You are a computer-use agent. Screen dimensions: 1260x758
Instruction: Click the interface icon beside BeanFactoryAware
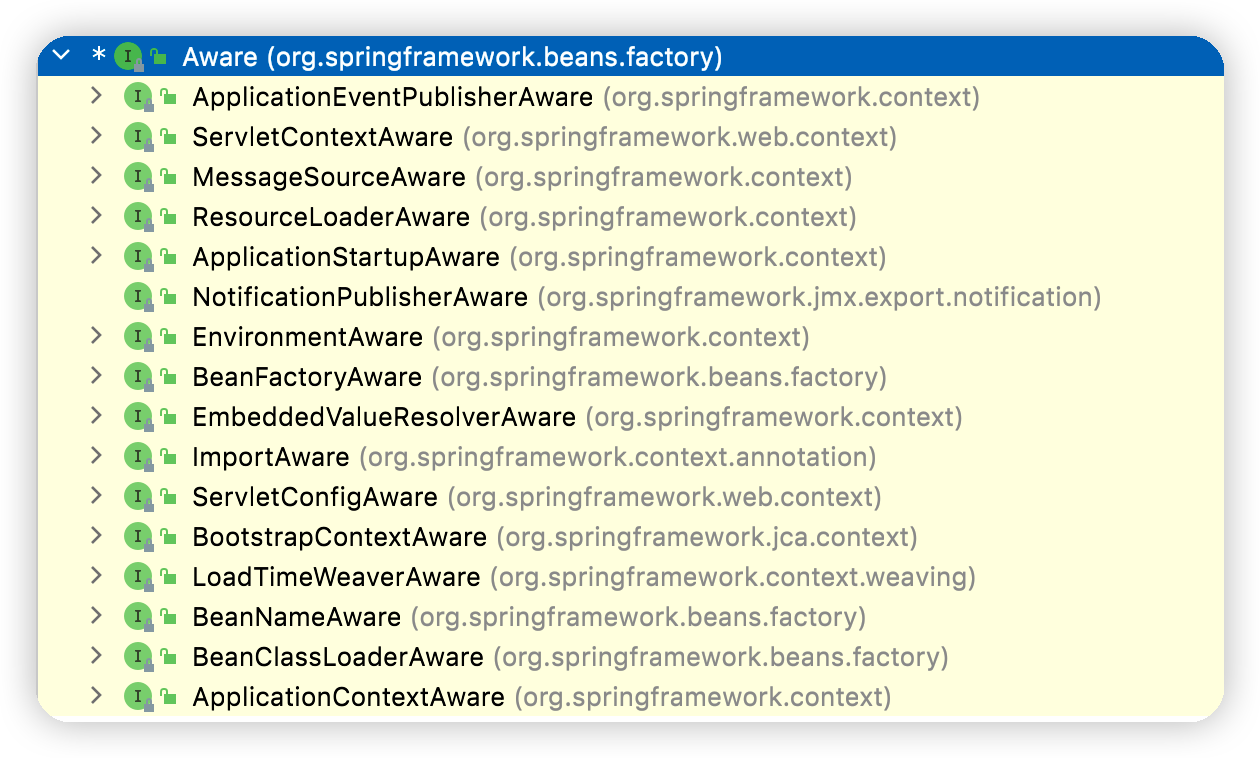point(136,377)
